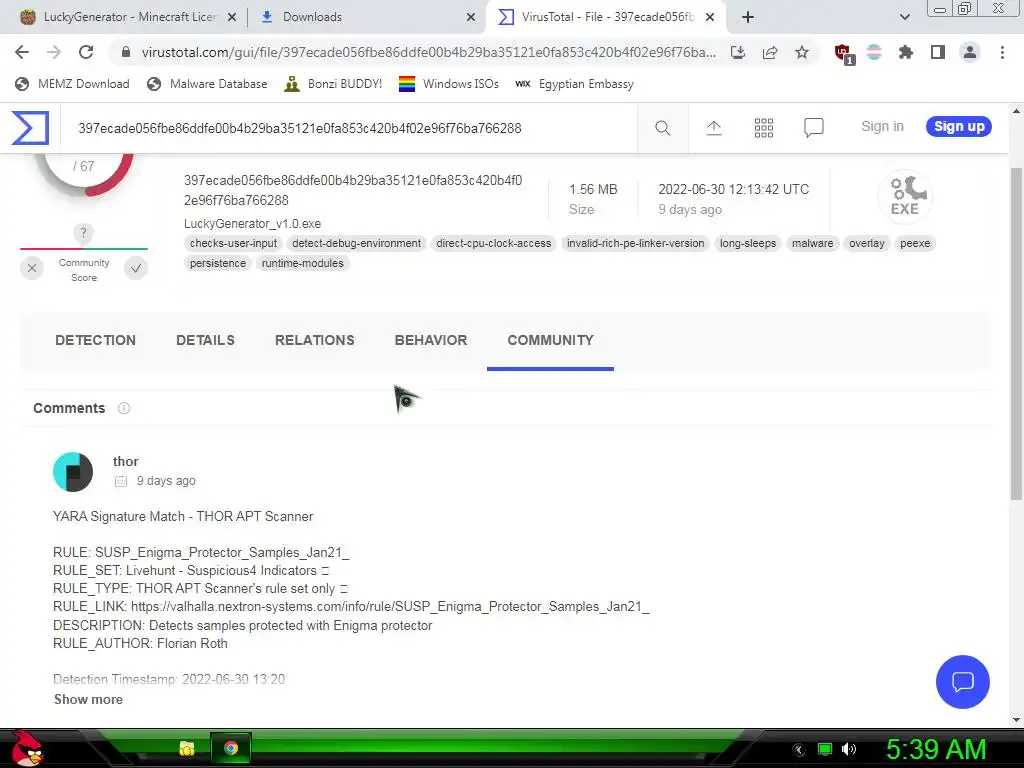Click the Community Score question mark

(x=83, y=233)
